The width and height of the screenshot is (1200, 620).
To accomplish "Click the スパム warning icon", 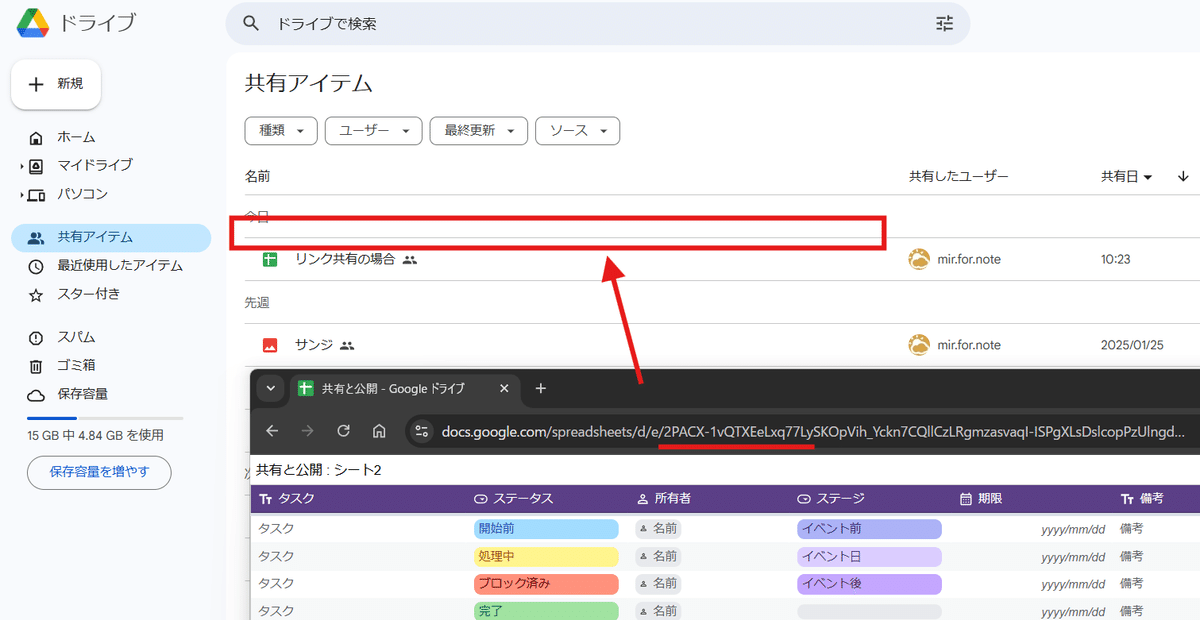I will [x=36, y=338].
